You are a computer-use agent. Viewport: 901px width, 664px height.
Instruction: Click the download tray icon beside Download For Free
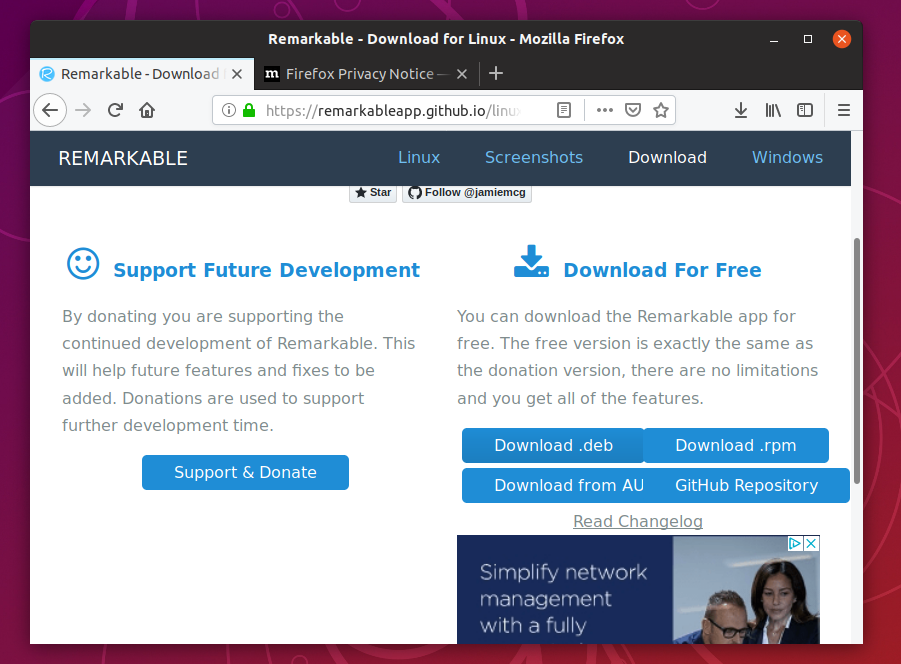click(x=531, y=261)
